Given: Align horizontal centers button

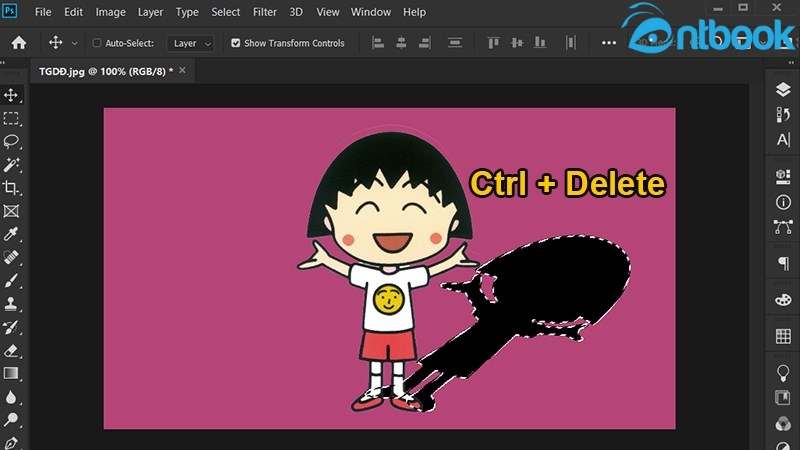Looking at the screenshot, I should pos(401,43).
